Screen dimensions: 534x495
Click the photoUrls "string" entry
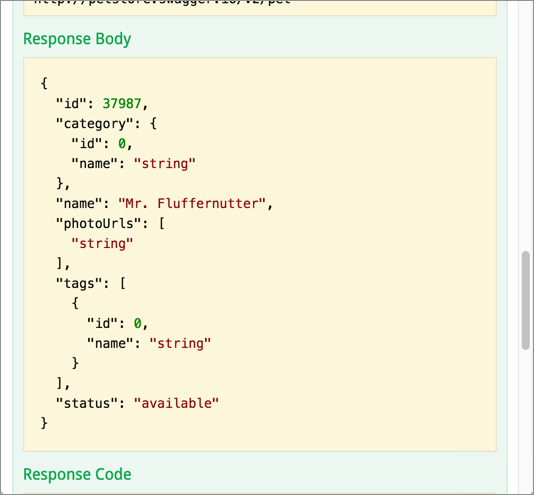click(x=102, y=244)
